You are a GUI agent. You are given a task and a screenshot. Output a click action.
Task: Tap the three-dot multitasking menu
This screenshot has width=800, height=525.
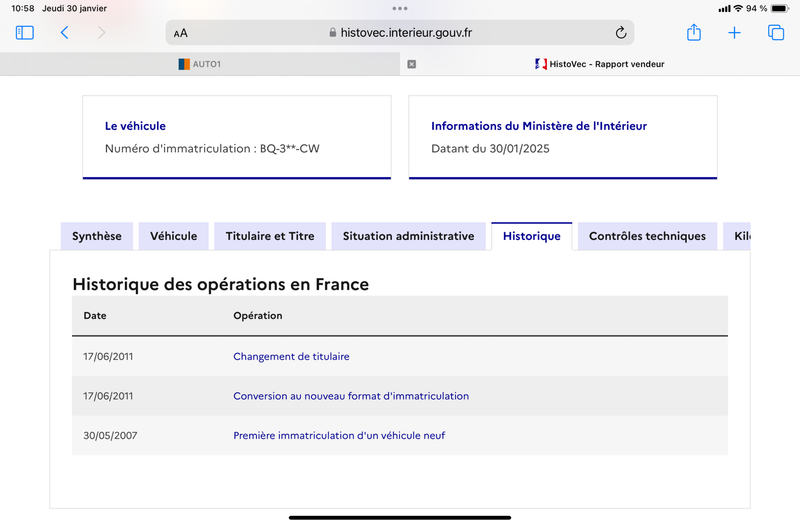(400, 8)
